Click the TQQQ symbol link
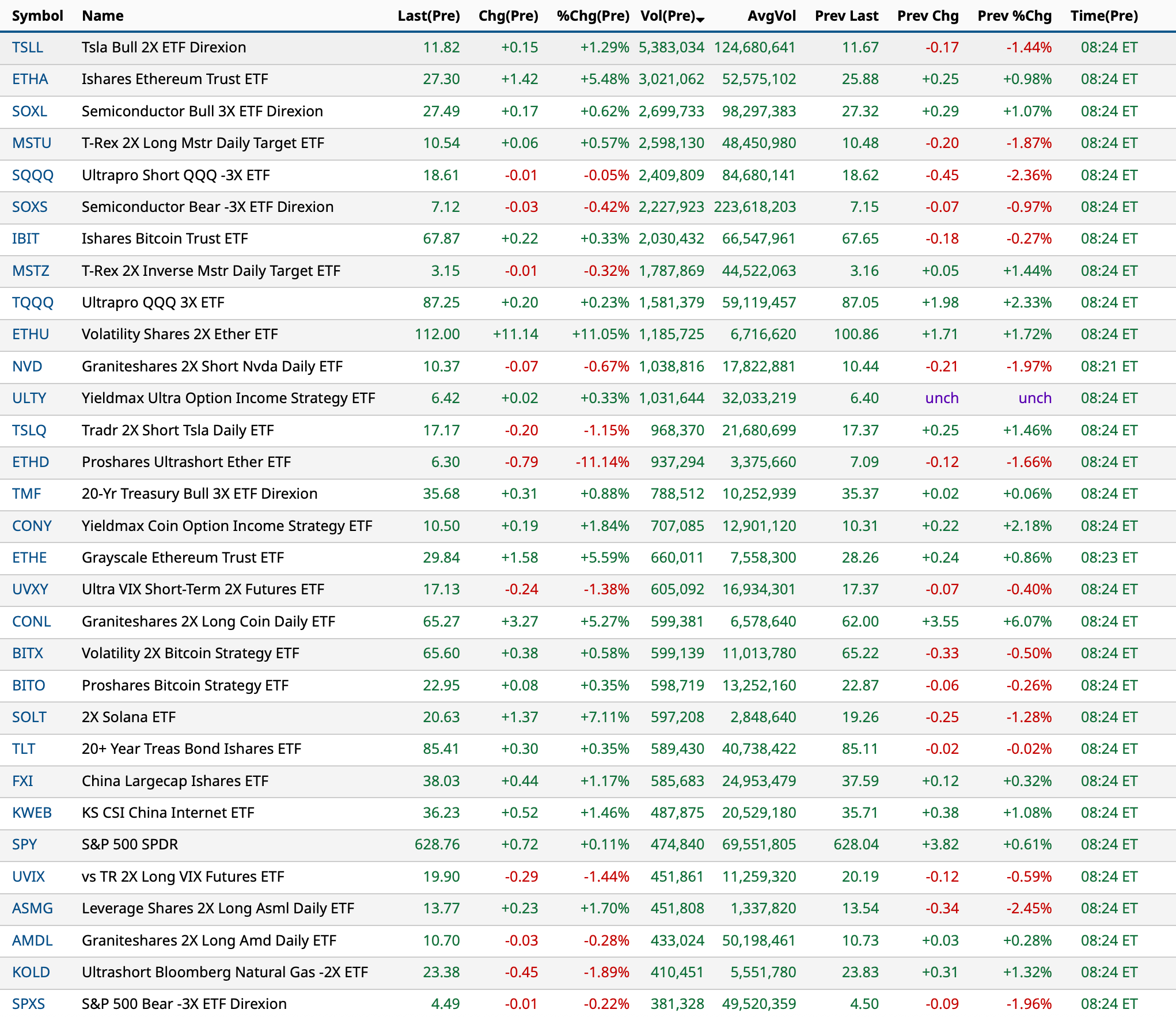Image resolution: width=1176 pixels, height=1017 pixels. [x=32, y=302]
